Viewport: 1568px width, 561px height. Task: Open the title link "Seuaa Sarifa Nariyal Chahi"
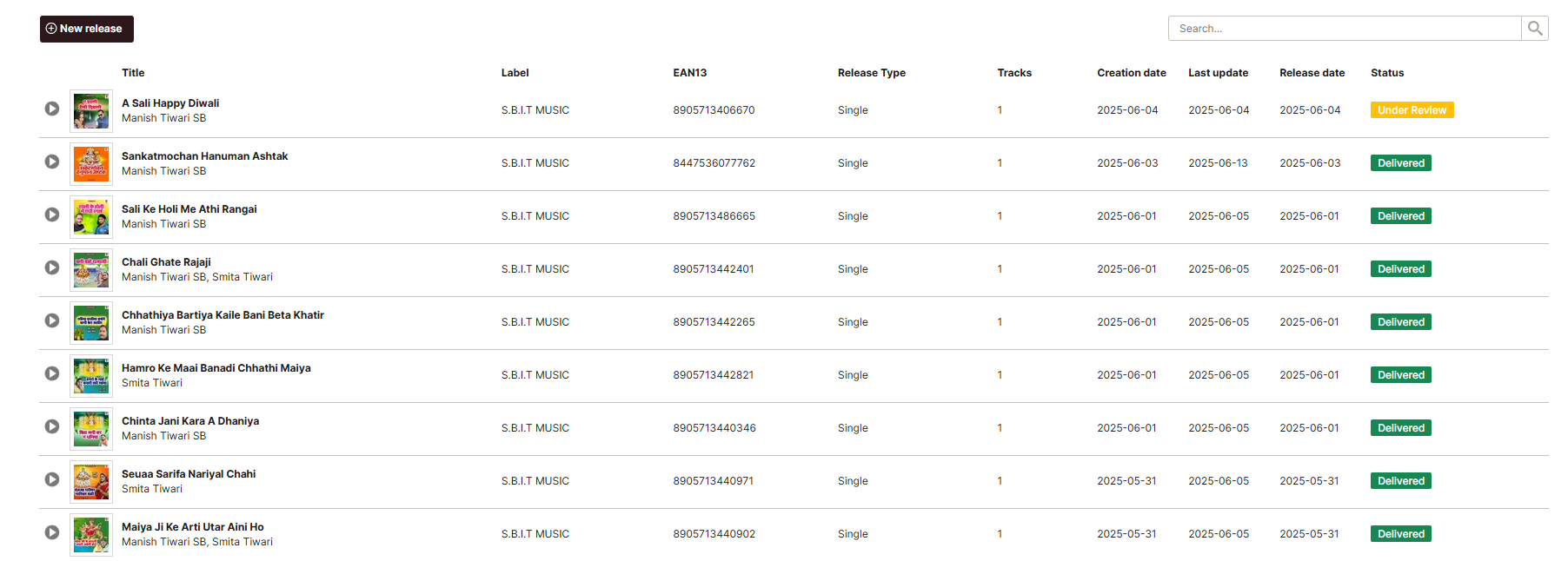[x=188, y=473]
